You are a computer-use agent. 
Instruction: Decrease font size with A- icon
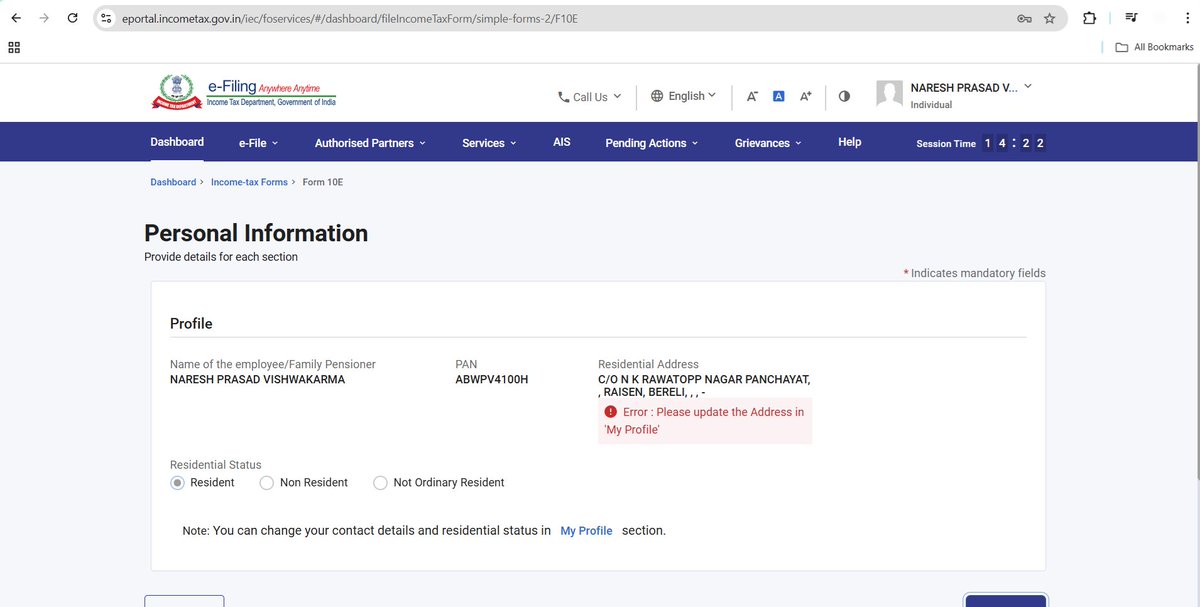[752, 96]
